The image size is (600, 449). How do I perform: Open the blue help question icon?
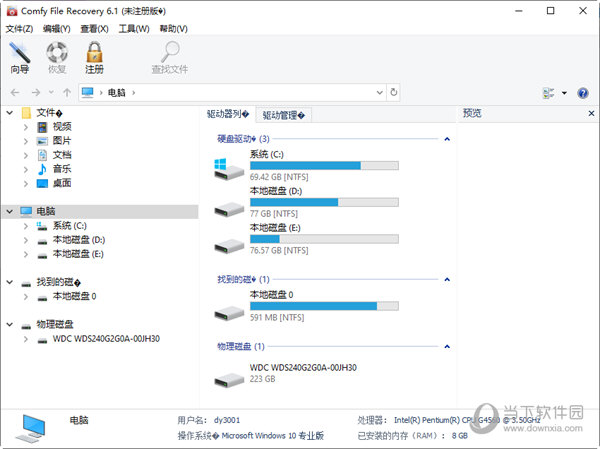pyautogui.click(x=583, y=93)
